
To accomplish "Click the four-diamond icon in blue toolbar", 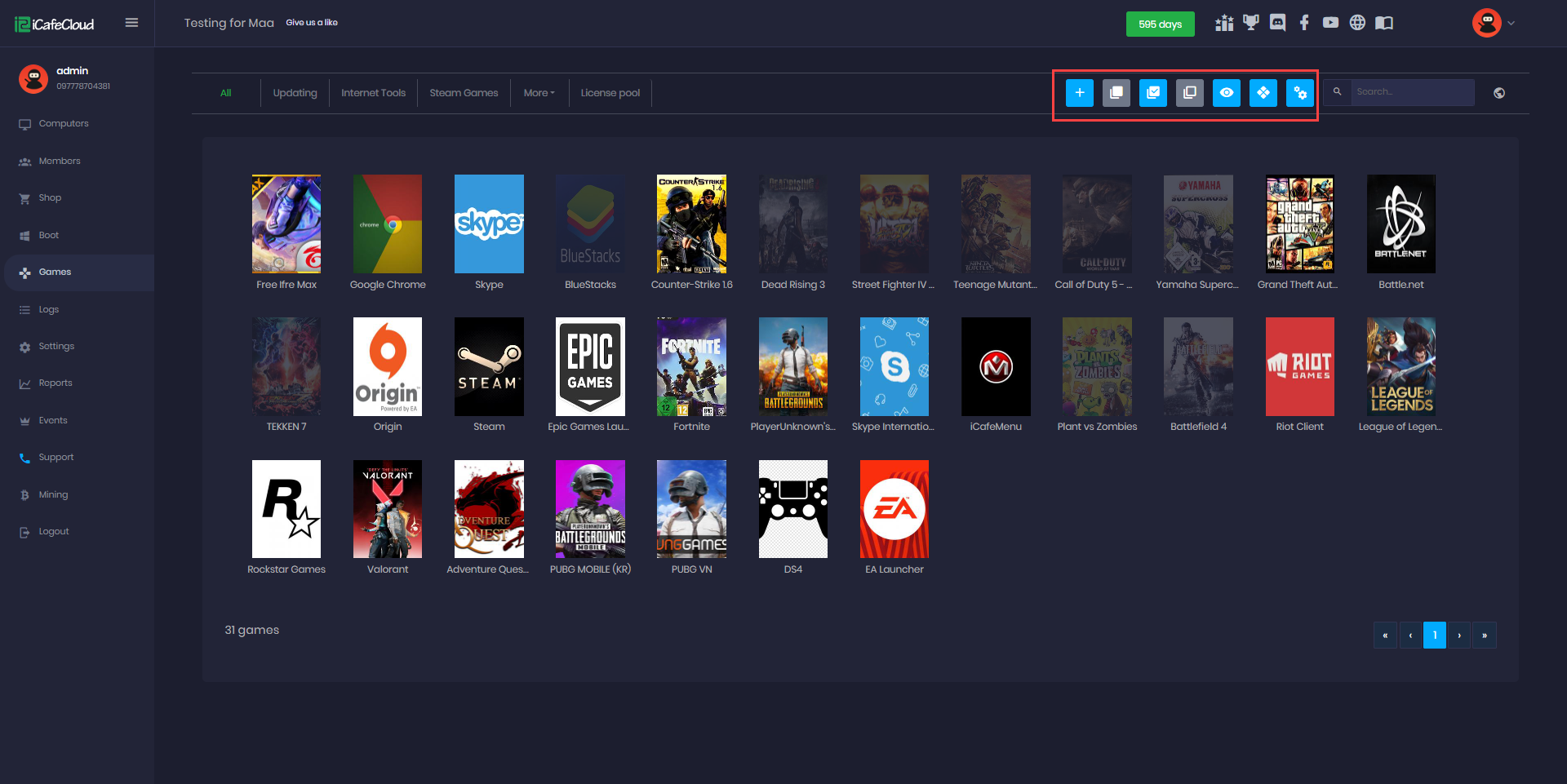I will coord(1263,93).
